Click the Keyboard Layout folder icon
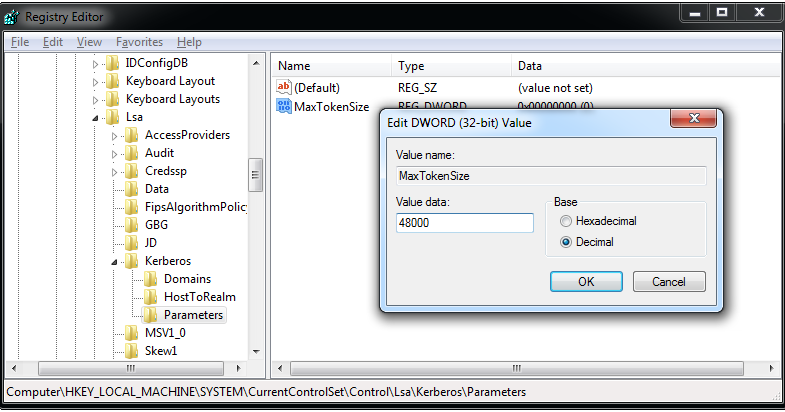This screenshot has width=785, height=412. [x=113, y=81]
